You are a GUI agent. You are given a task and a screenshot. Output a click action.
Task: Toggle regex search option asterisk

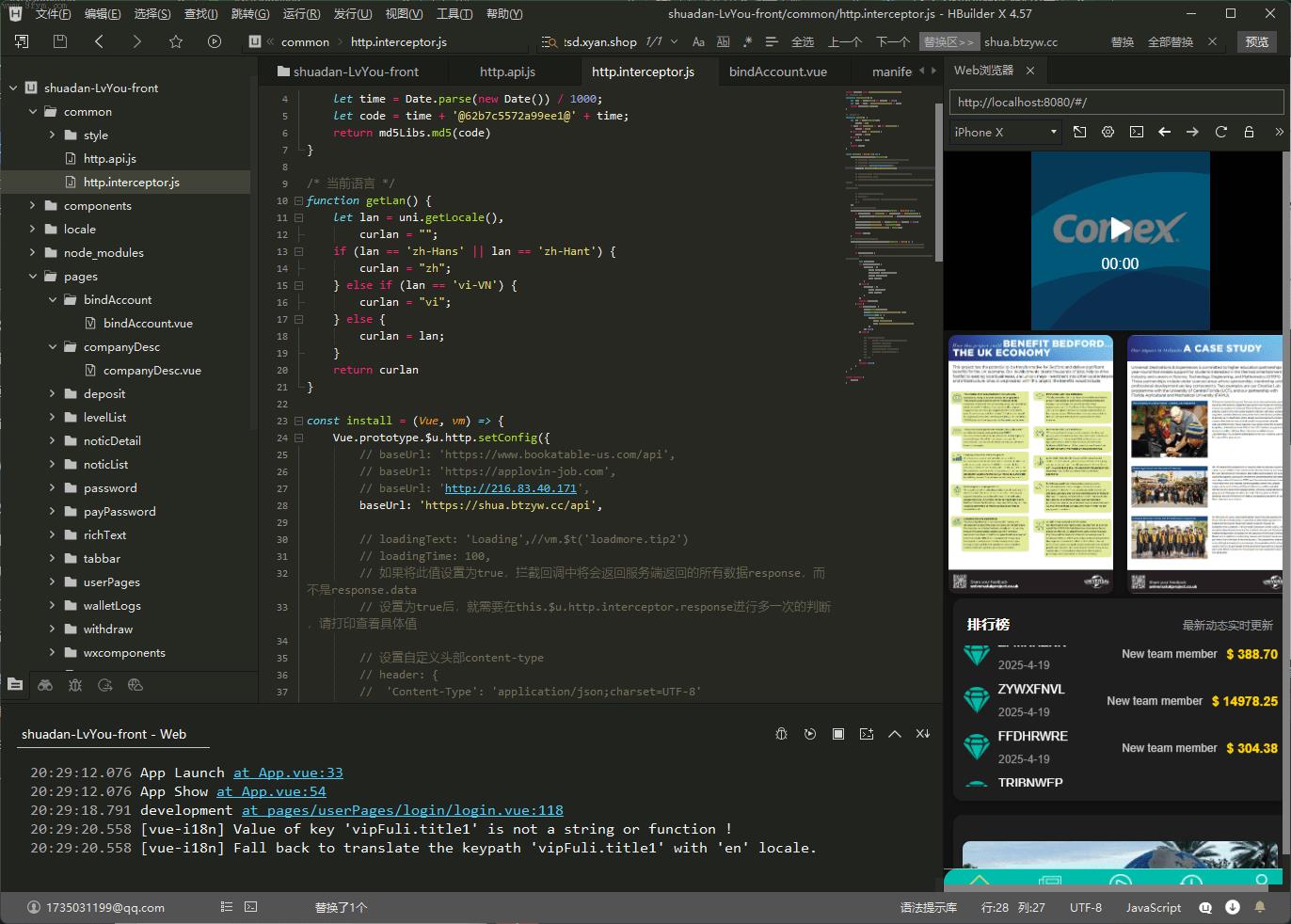(747, 42)
